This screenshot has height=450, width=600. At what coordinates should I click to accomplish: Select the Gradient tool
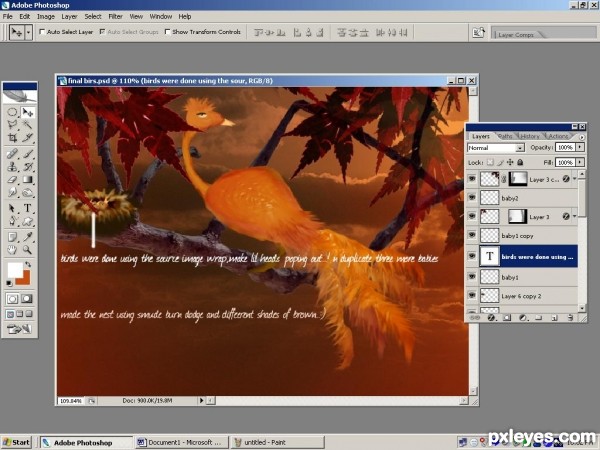coord(28,179)
